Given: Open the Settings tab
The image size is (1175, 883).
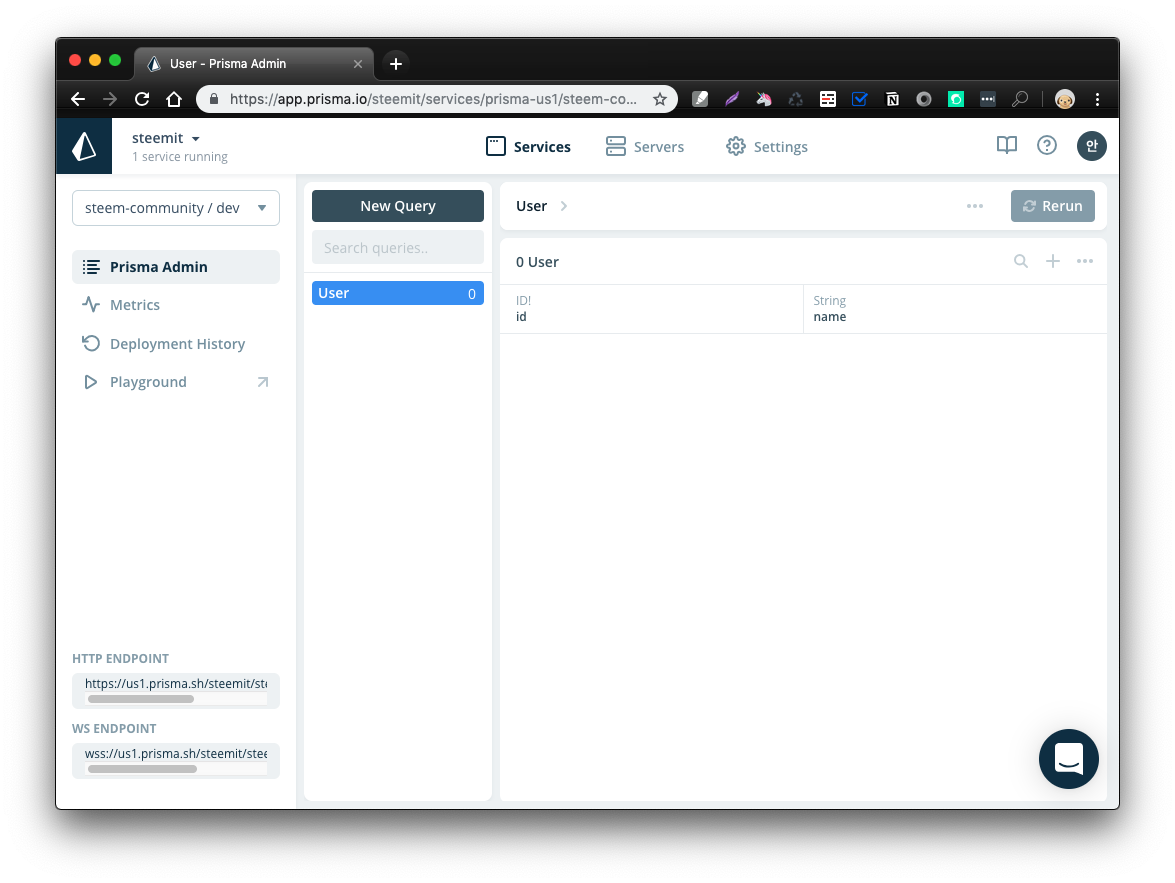Looking at the screenshot, I should click(x=767, y=147).
